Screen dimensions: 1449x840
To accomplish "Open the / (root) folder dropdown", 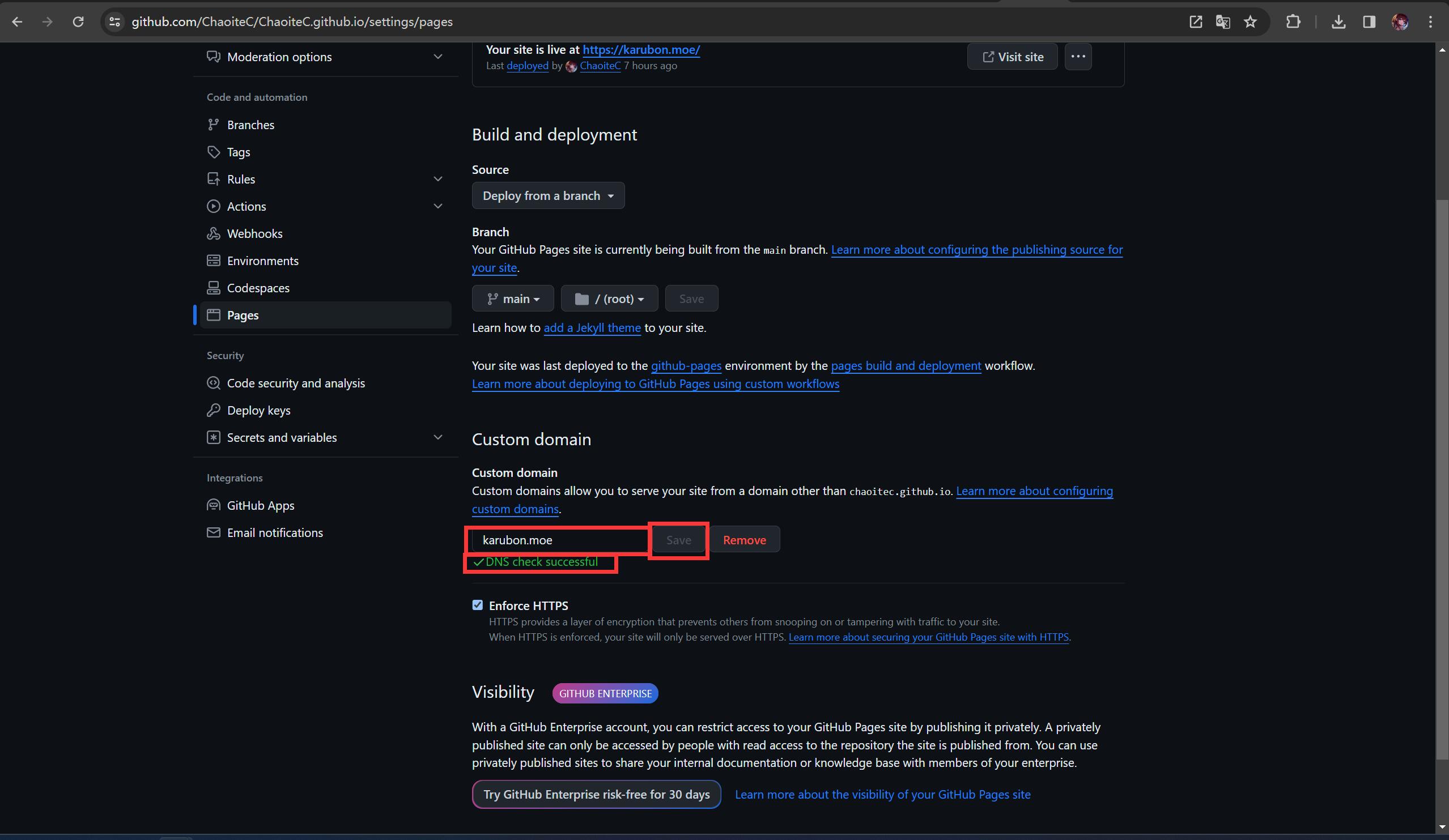I will tap(610, 298).
